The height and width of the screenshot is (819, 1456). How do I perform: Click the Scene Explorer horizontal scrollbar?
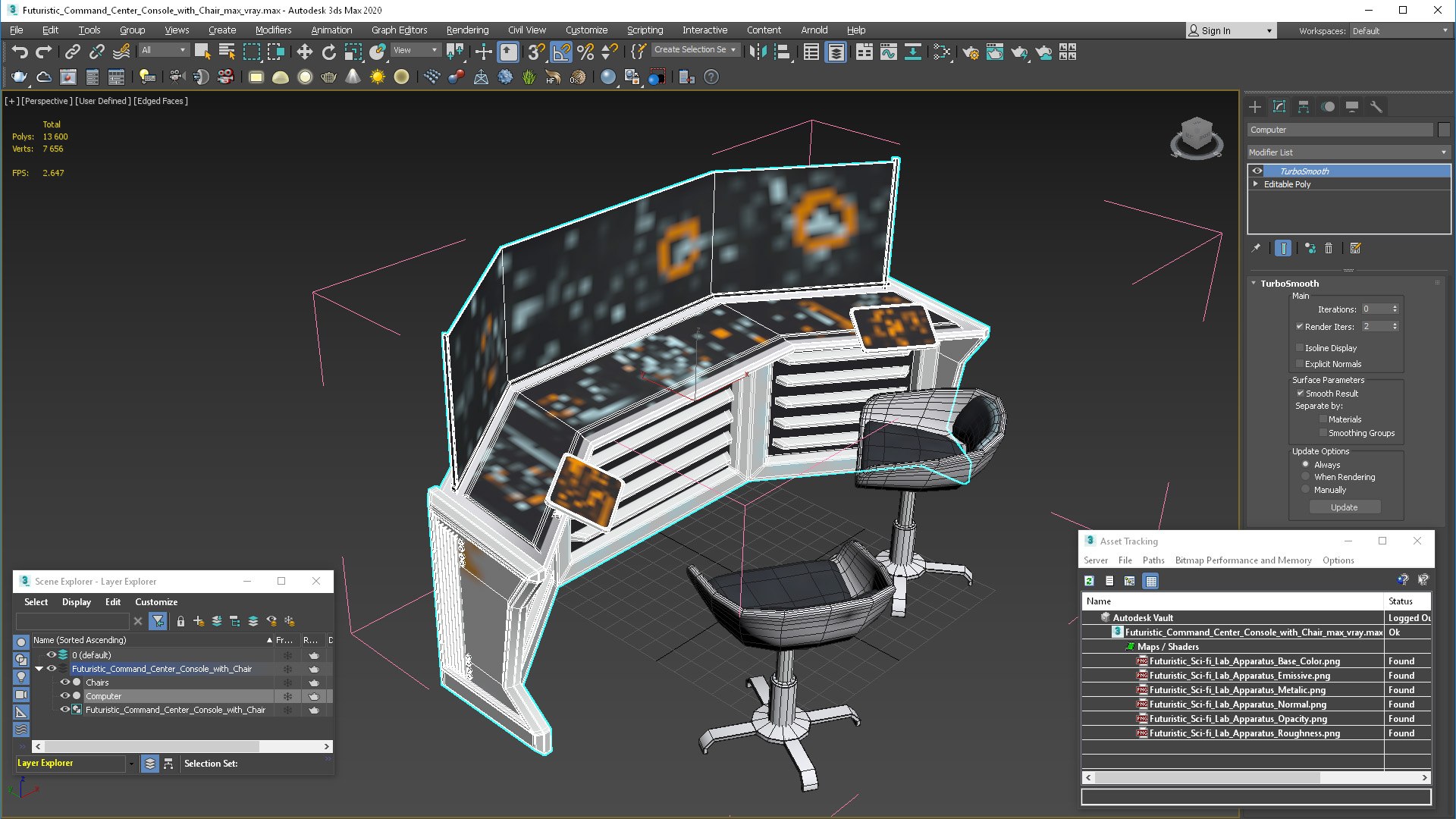point(182,747)
